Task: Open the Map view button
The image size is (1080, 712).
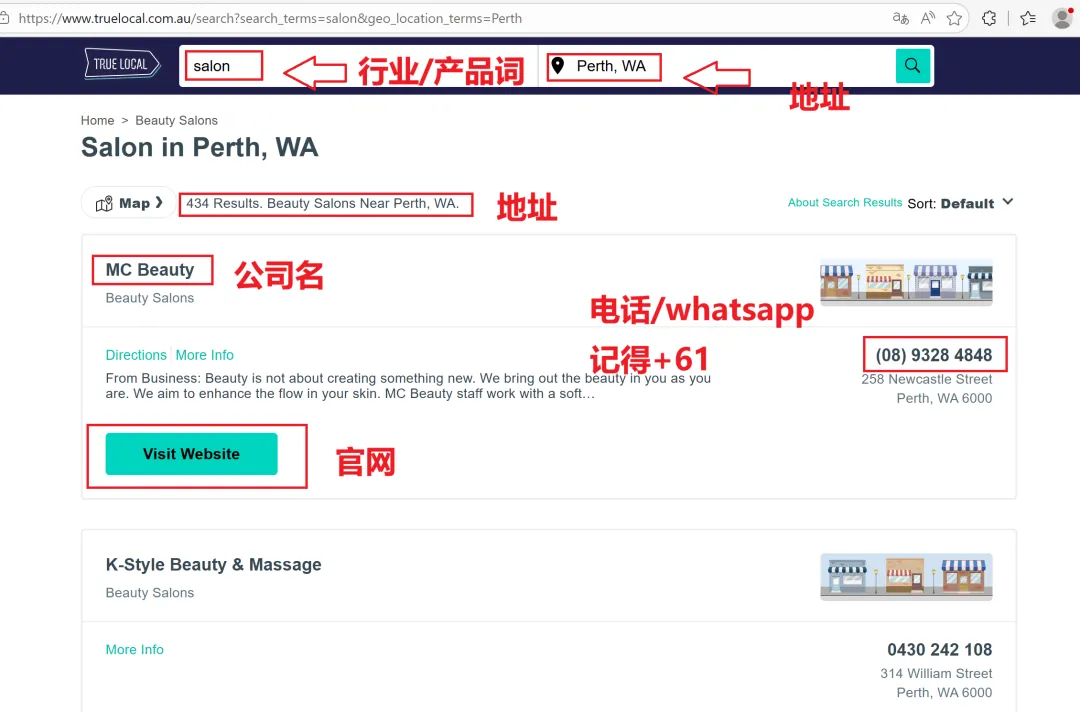Action: pos(129,203)
